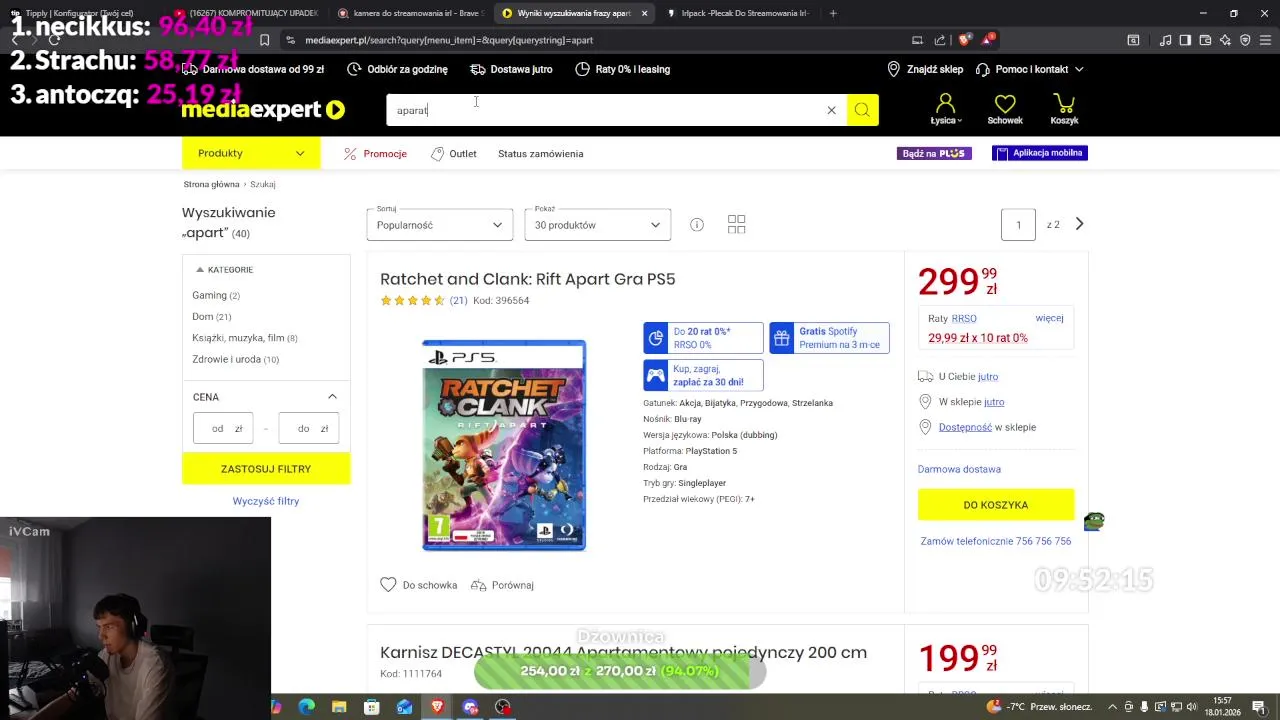Open Microsoft Edge from taskbar
The image size is (1280, 720).
(307, 707)
